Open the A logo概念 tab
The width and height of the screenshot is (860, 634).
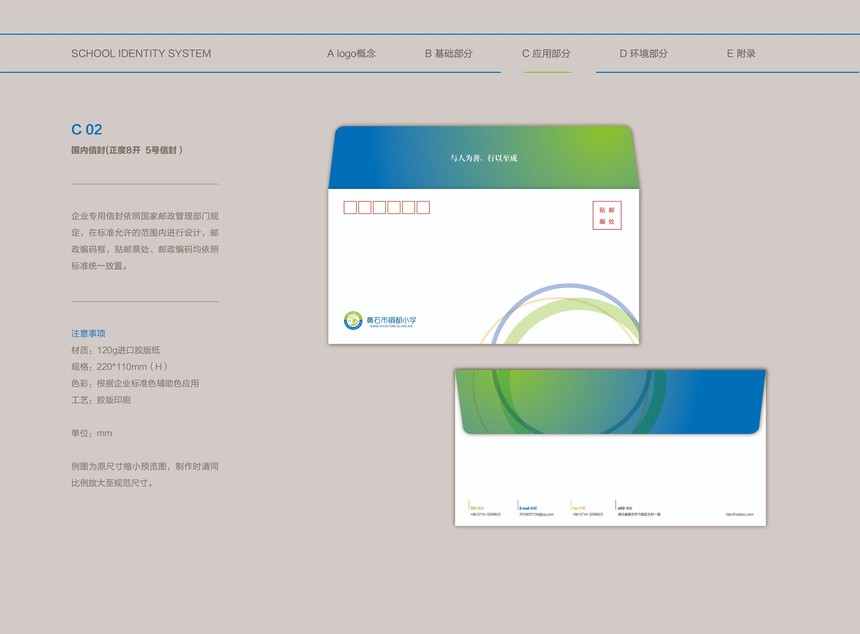click(351, 53)
